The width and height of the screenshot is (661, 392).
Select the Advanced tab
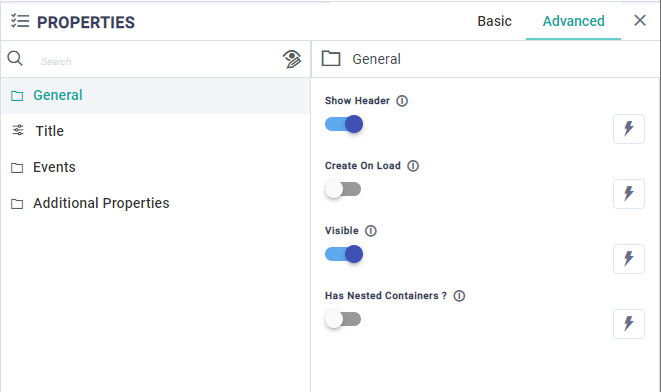[573, 21]
